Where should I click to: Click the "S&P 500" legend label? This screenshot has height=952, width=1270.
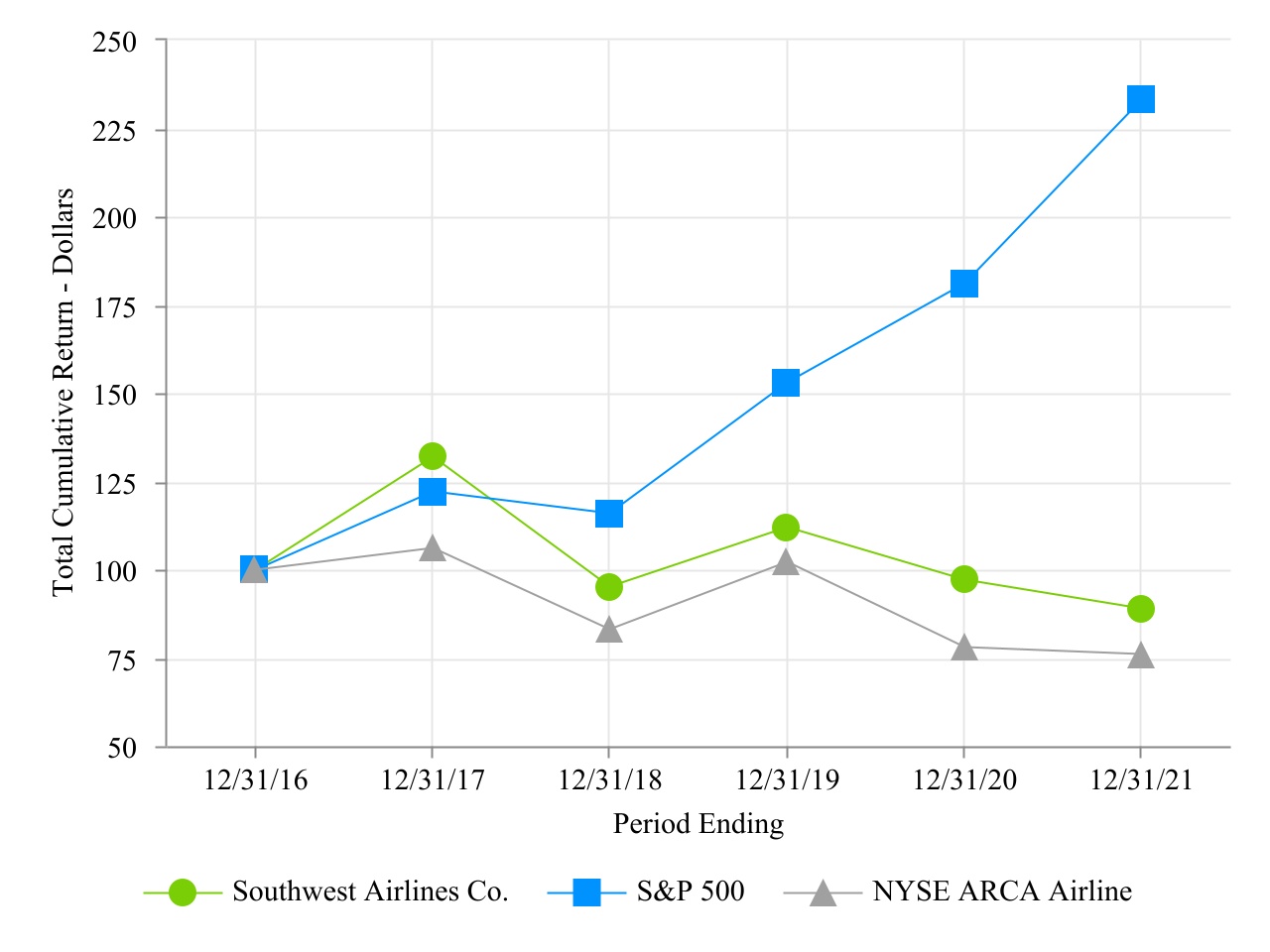click(691, 892)
